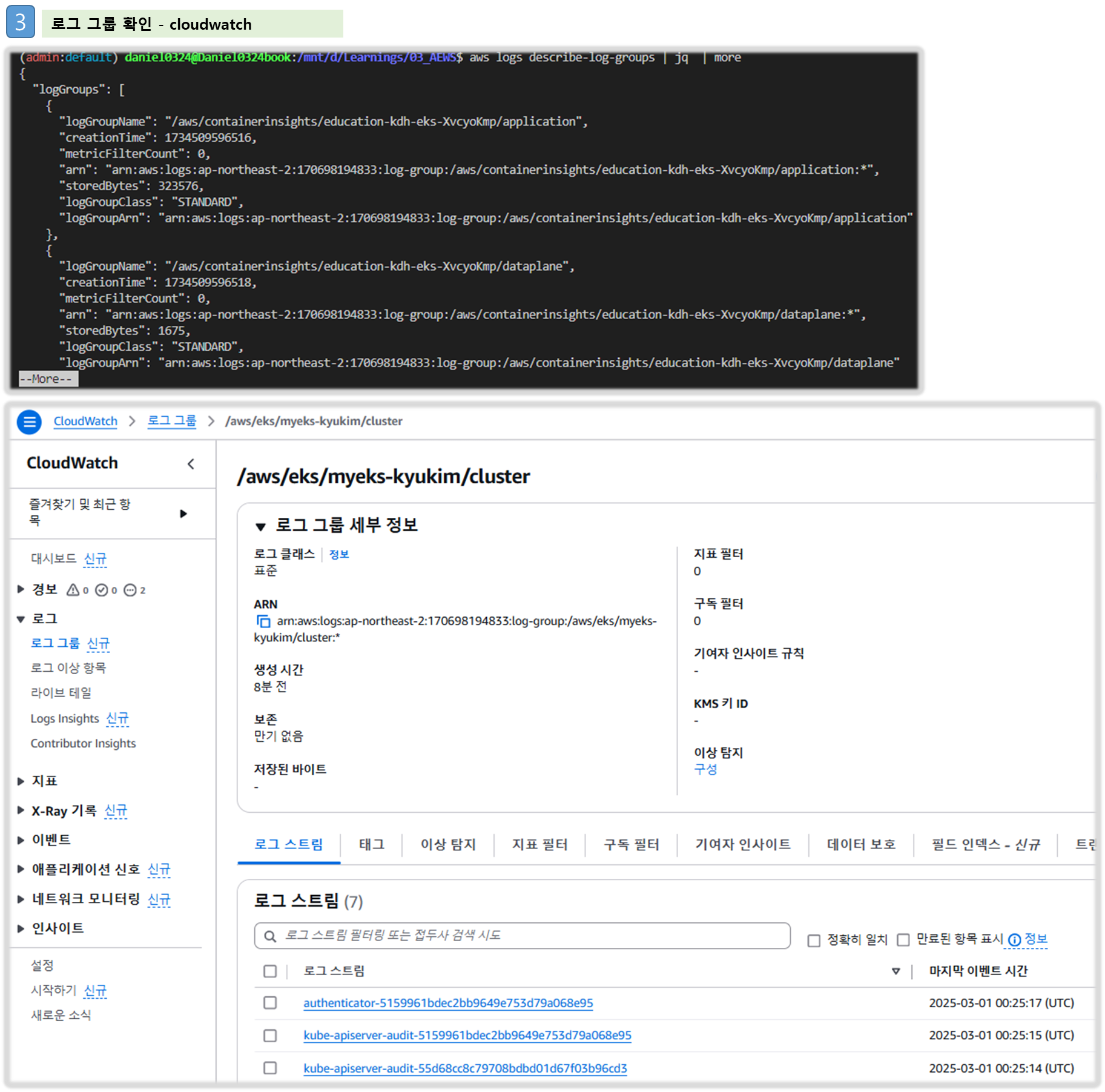This screenshot has height=1092, width=1105.
Task: Open 라이브 테일 in sidebar
Action: click(x=61, y=693)
